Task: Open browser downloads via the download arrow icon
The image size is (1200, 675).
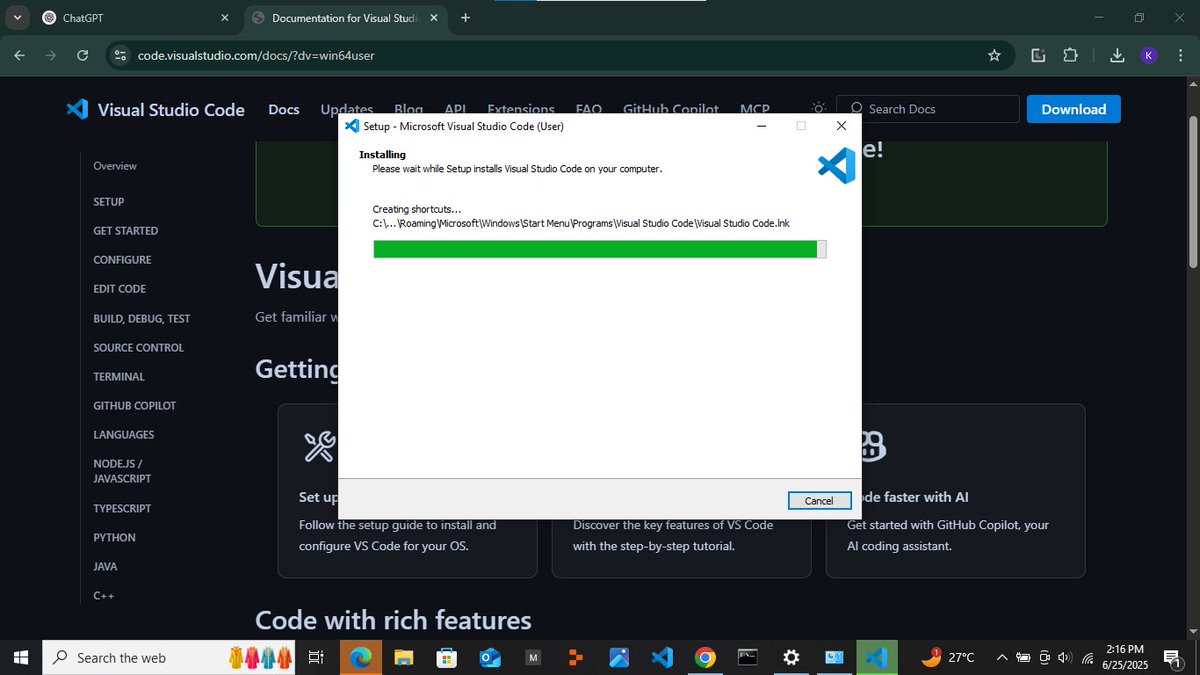Action: pos(1117,56)
